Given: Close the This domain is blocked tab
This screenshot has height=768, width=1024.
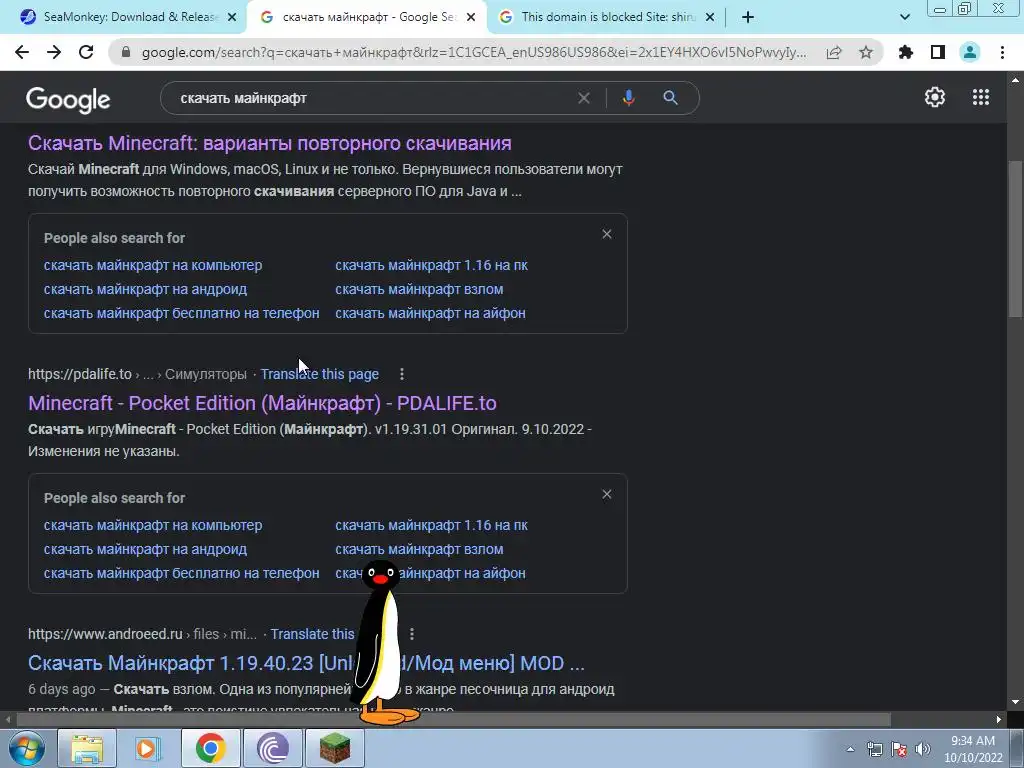Looking at the screenshot, I should tap(710, 18).
